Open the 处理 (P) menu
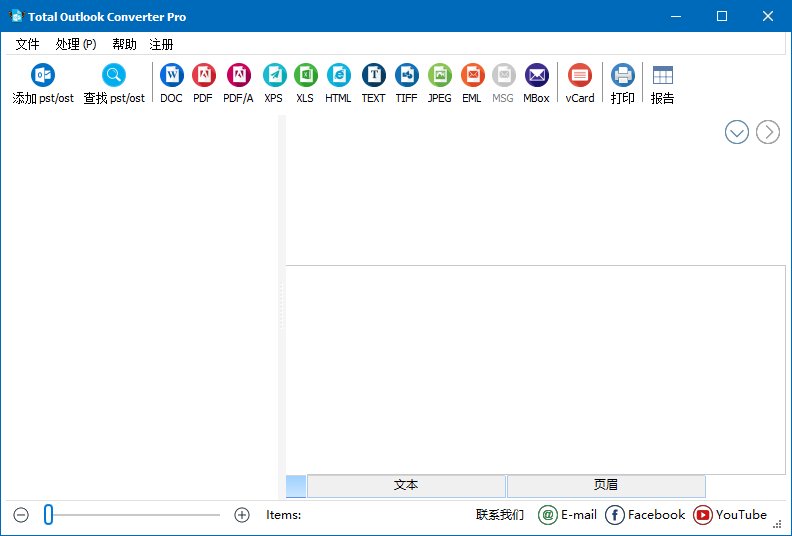Viewport: 792px width, 536px height. [76, 44]
